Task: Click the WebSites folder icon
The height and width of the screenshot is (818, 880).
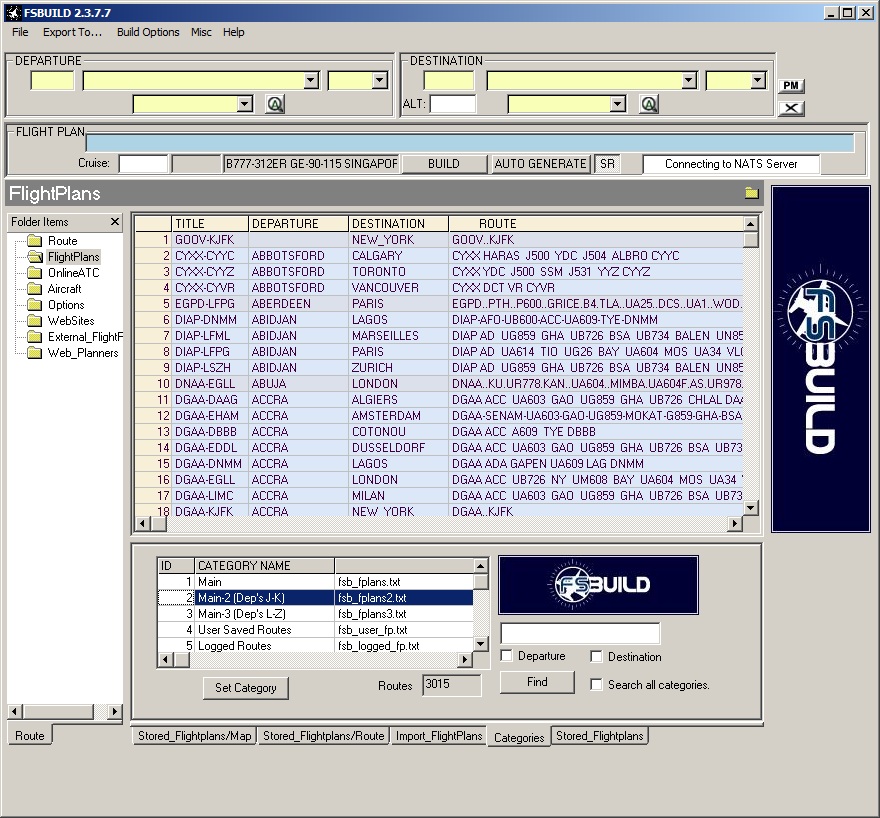Action: point(35,321)
